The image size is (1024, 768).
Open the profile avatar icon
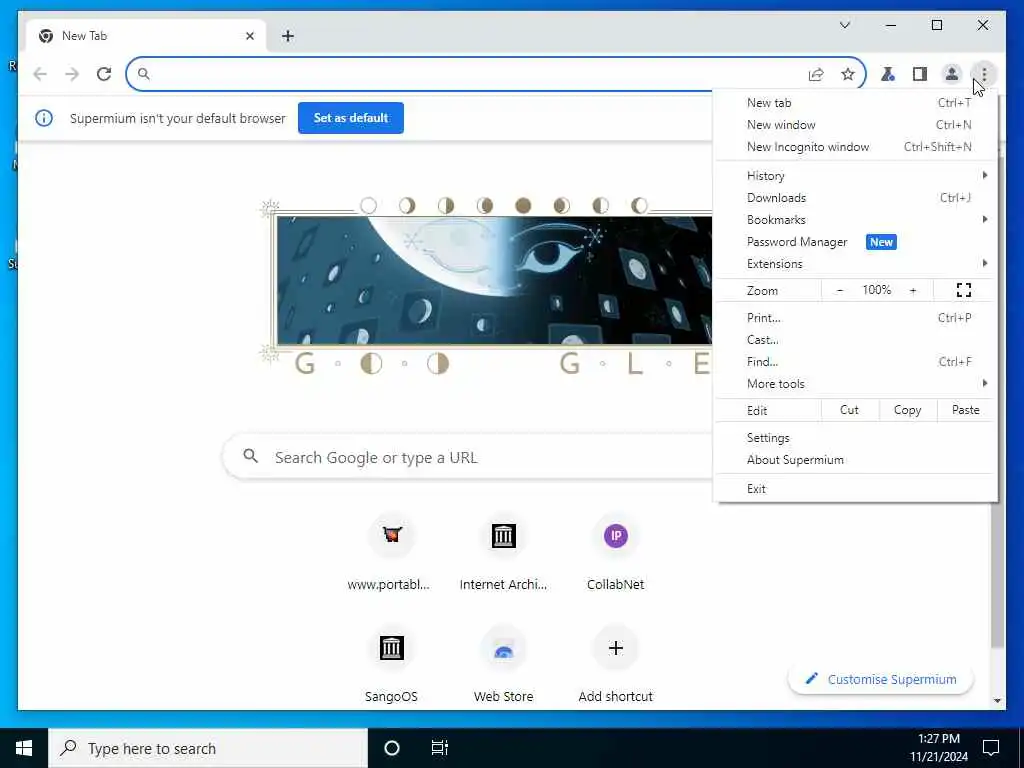(x=952, y=74)
